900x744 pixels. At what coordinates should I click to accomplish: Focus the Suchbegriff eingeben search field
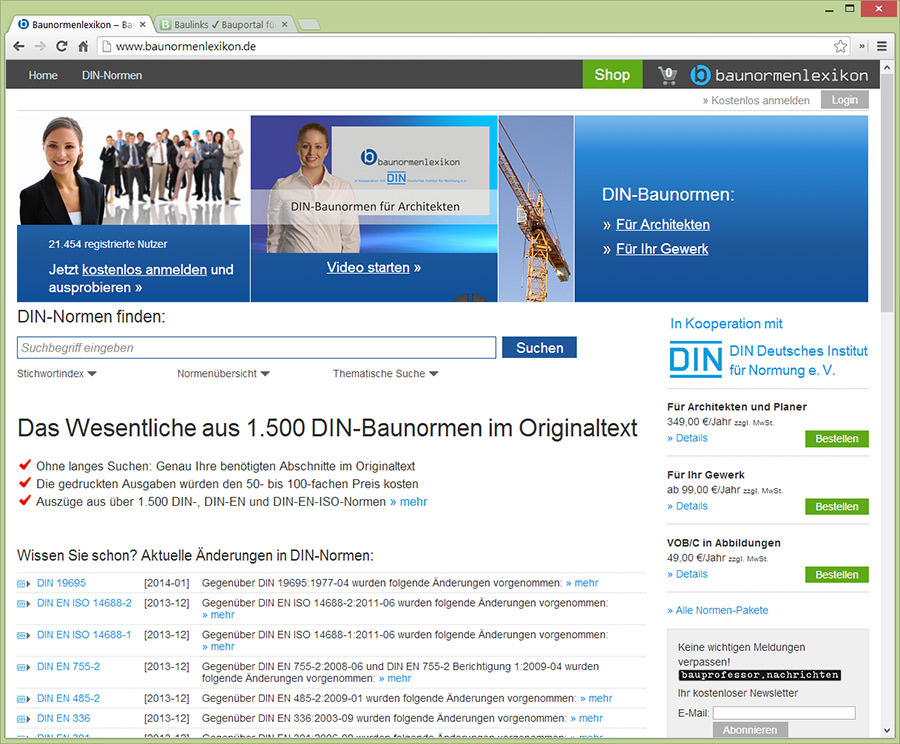pyautogui.click(x=257, y=348)
